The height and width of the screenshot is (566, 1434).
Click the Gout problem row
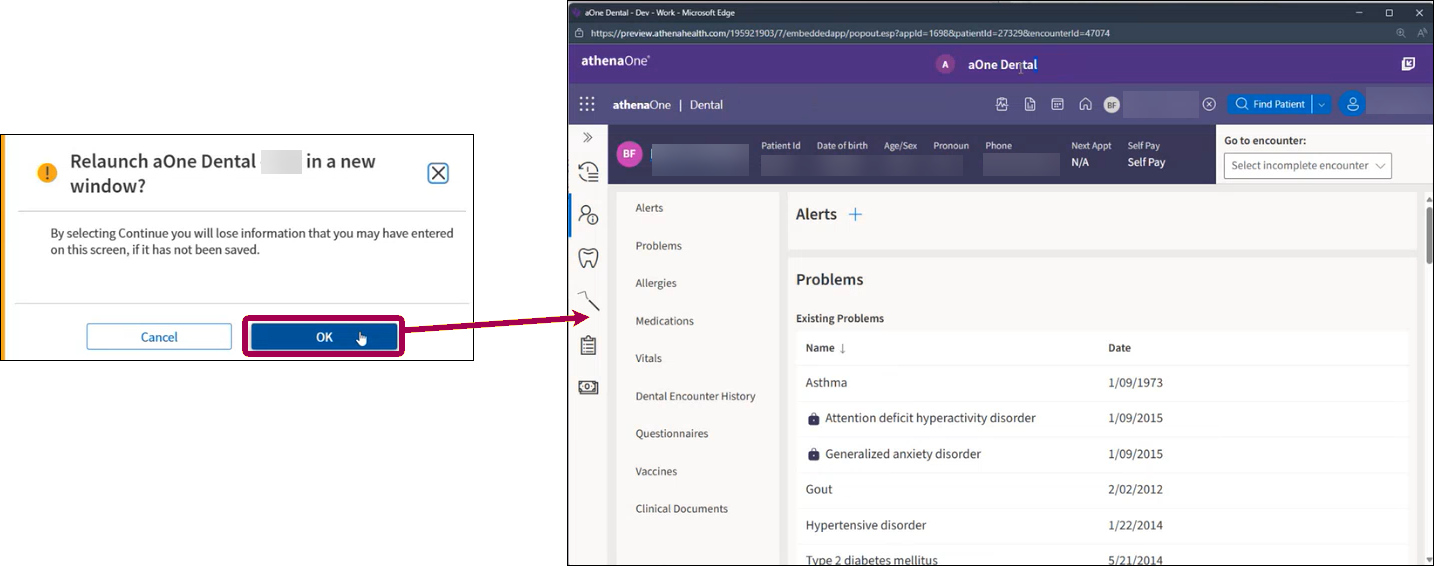[1101, 490]
